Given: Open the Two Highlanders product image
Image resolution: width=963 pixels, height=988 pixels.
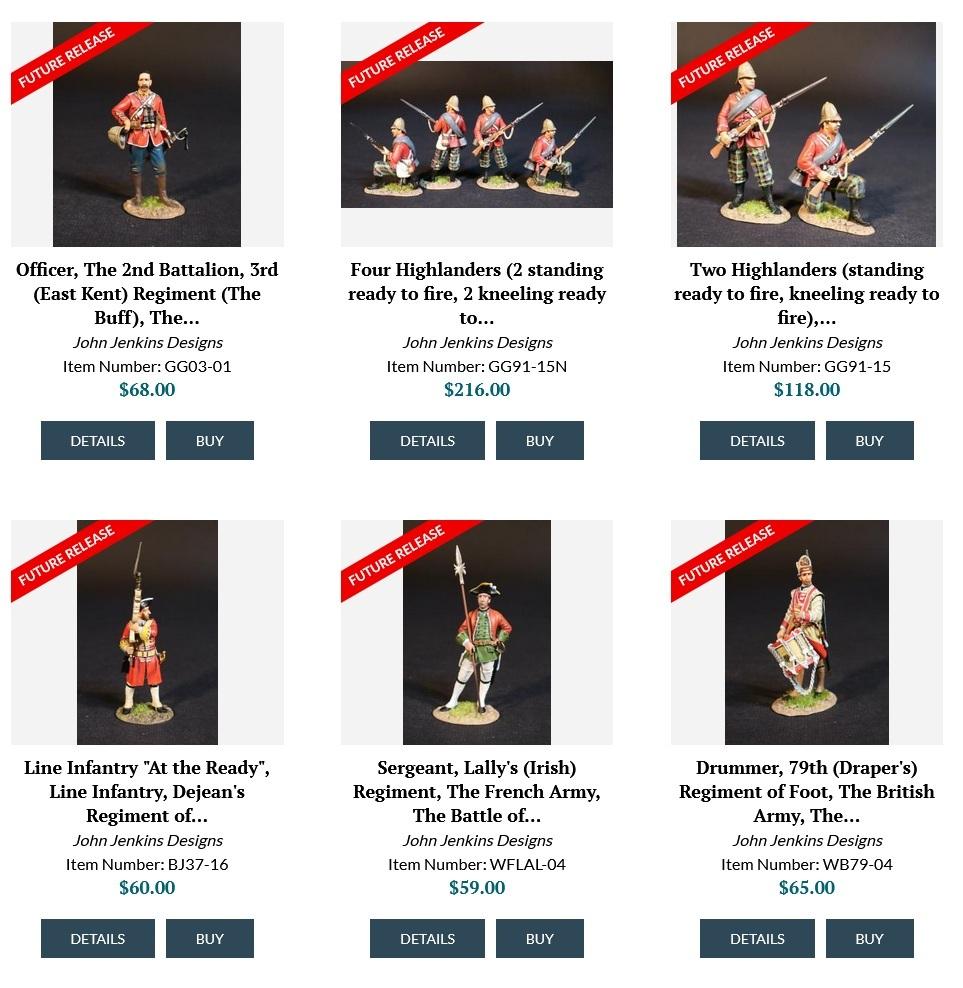Looking at the screenshot, I should pyautogui.click(x=806, y=134).
